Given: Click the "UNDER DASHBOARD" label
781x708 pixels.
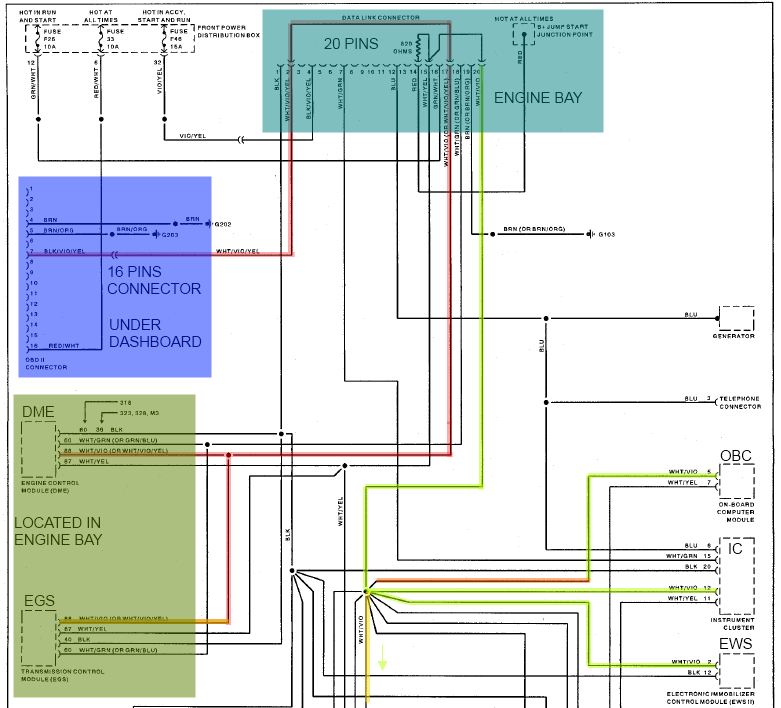Looking at the screenshot, I should tap(154, 333).
